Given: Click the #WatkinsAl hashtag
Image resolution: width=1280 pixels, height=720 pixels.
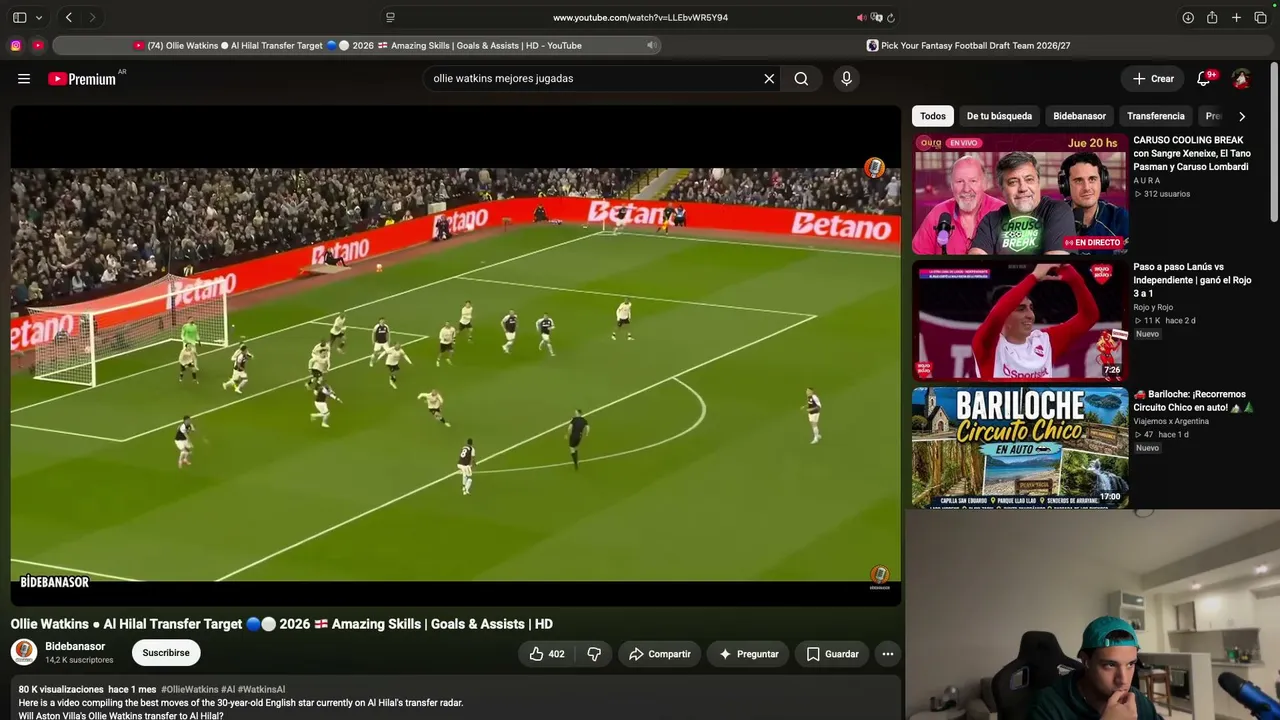Looking at the screenshot, I should (x=261, y=690).
